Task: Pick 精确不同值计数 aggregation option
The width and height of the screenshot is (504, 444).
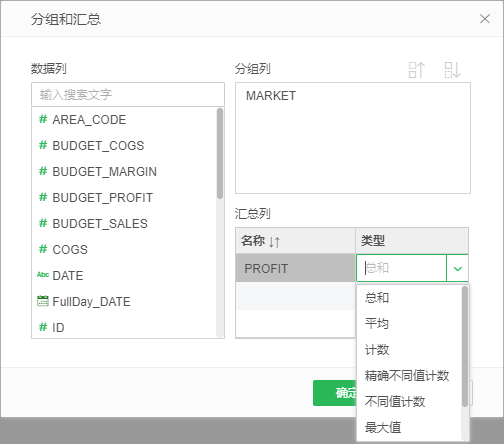Action: 409,376
